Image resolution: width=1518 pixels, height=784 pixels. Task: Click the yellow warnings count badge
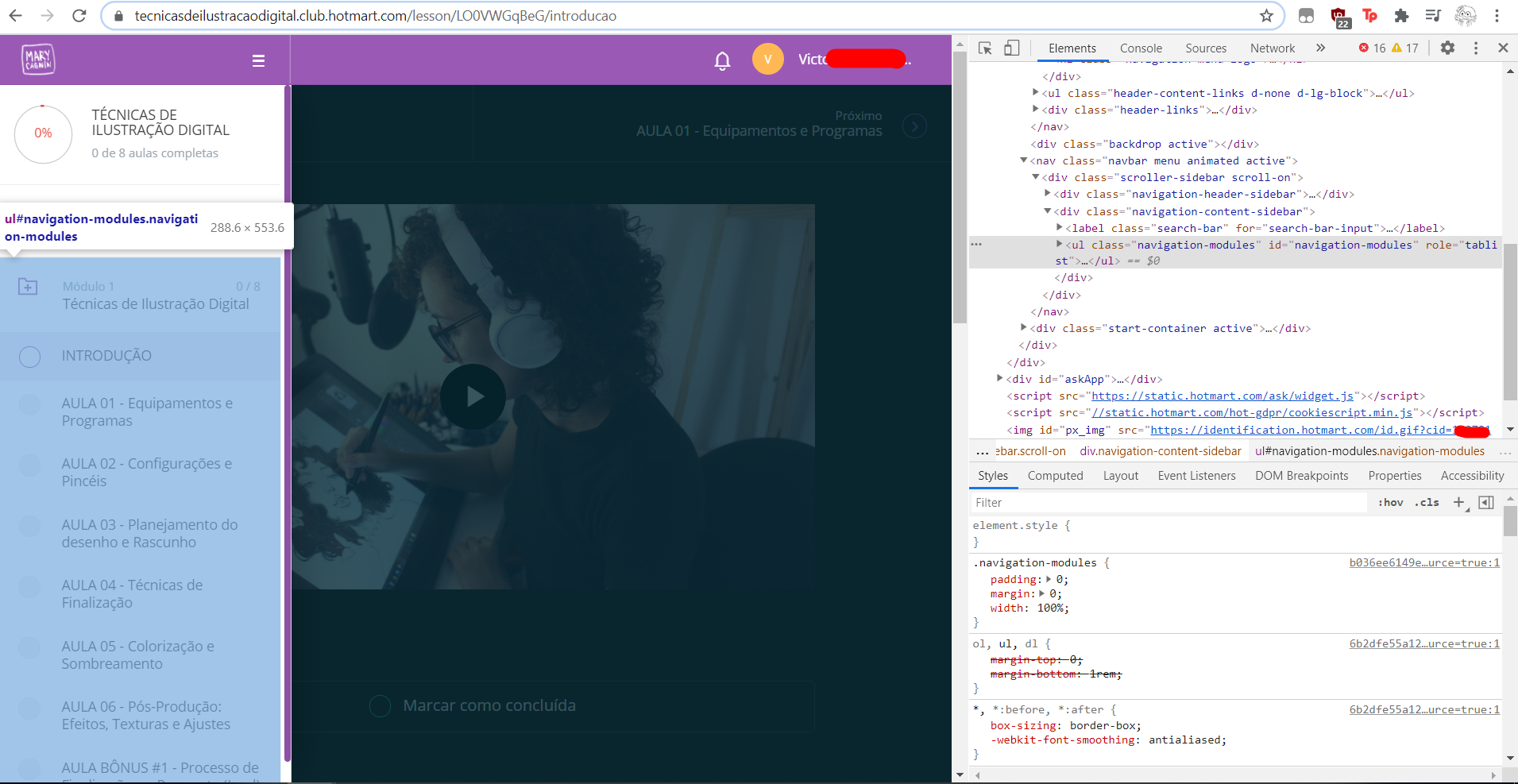click(1405, 48)
